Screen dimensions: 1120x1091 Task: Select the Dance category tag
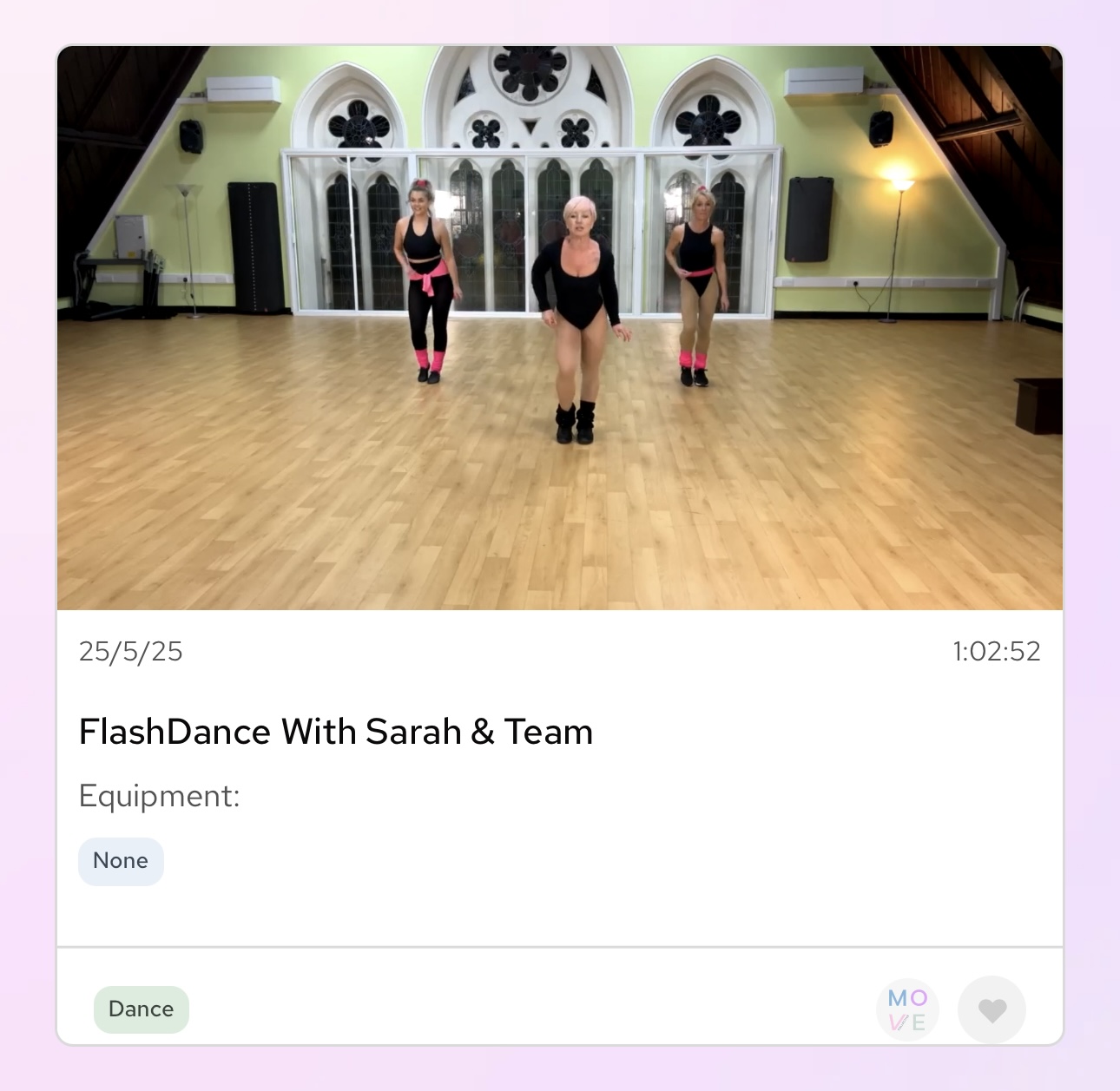point(142,1009)
